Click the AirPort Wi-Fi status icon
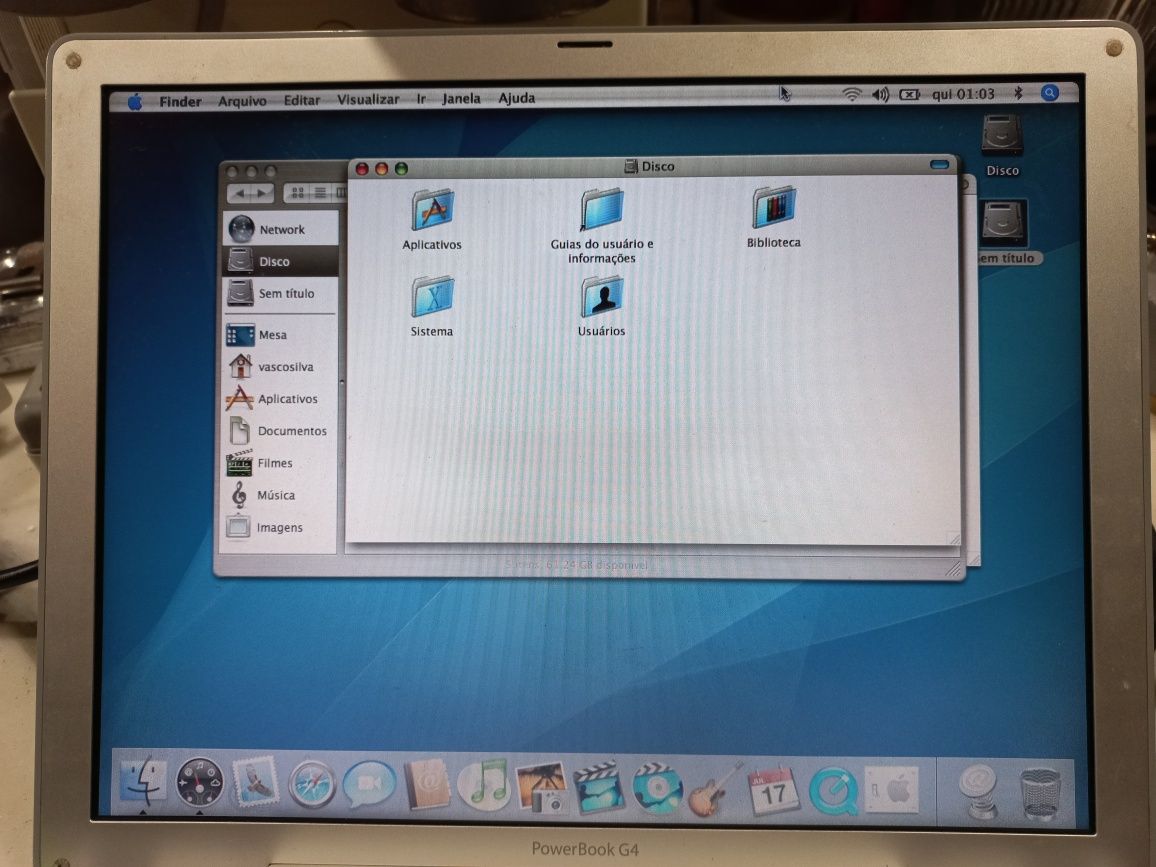This screenshot has width=1156, height=867. pyautogui.click(x=852, y=94)
